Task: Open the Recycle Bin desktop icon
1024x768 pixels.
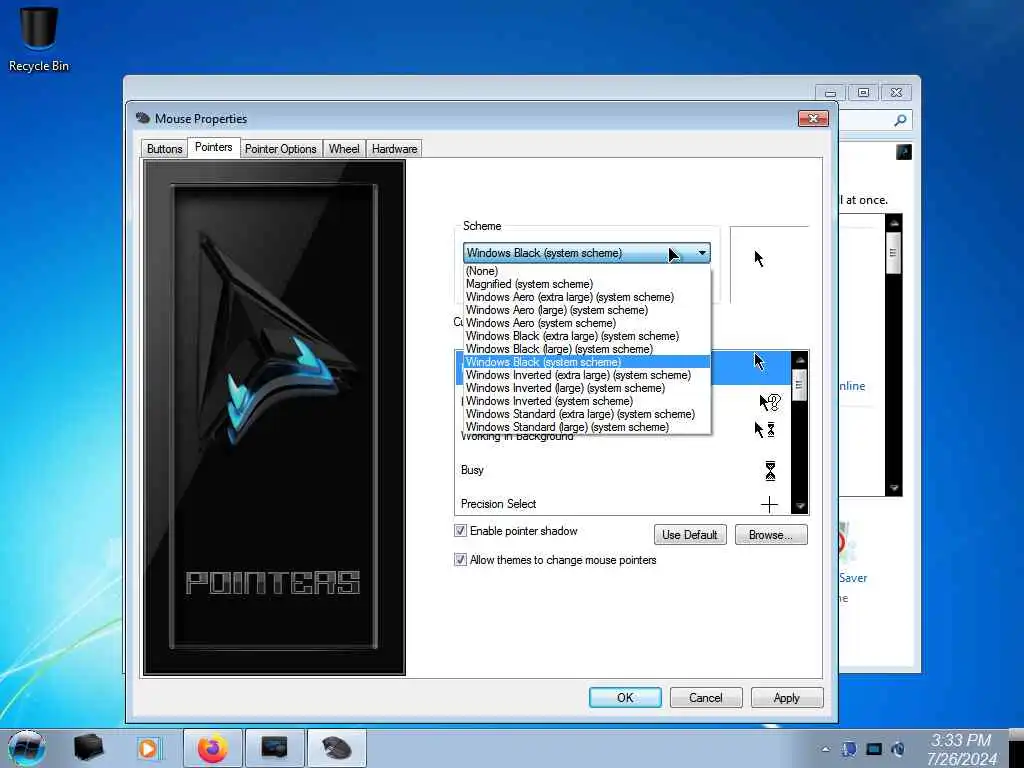Action: (x=39, y=39)
